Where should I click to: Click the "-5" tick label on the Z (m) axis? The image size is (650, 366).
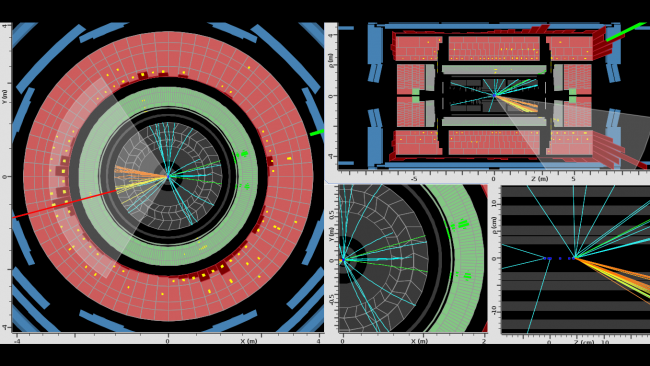413,179
